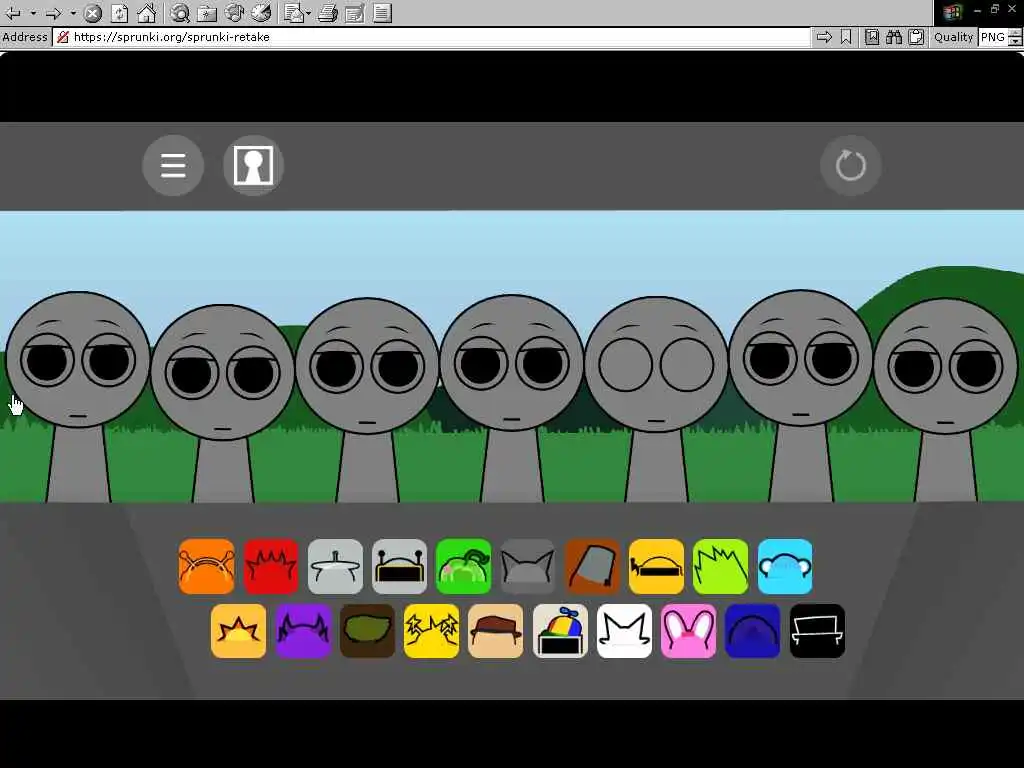Image resolution: width=1024 pixels, height=768 pixels.
Task: Open the hamburger menu button
Action: point(173,165)
